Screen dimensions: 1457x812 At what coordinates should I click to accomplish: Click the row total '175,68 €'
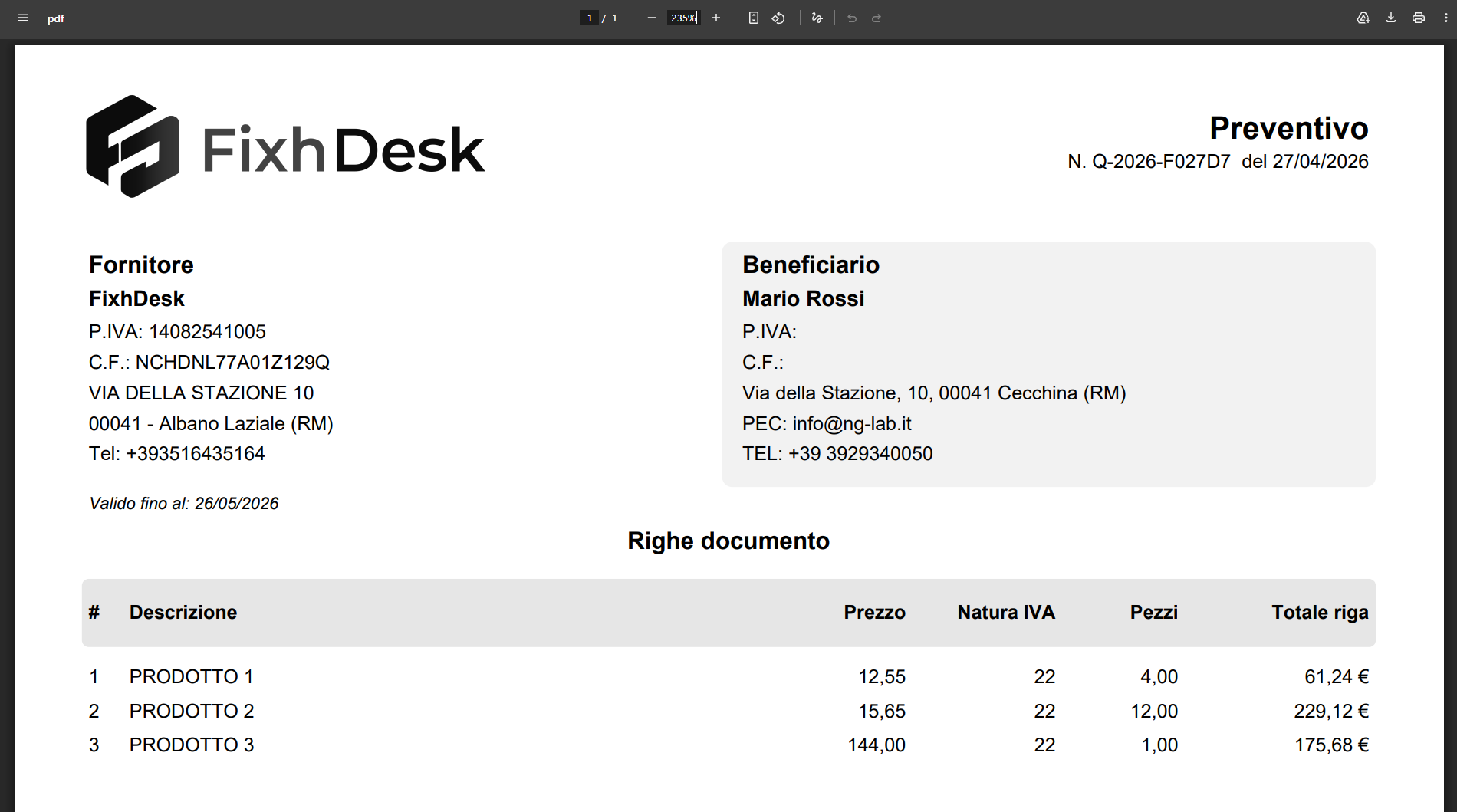pyautogui.click(x=1332, y=745)
